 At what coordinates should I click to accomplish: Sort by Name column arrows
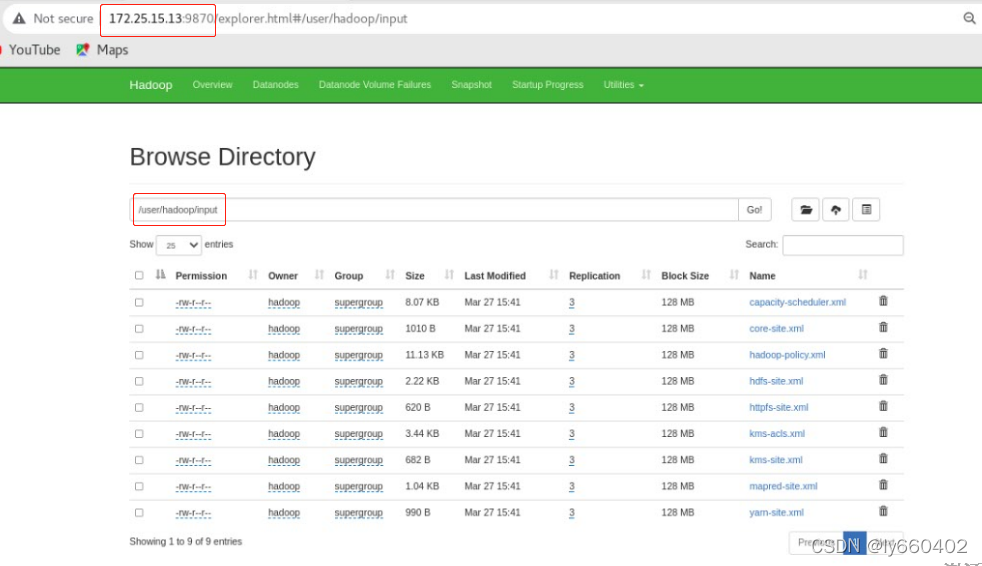coord(862,275)
